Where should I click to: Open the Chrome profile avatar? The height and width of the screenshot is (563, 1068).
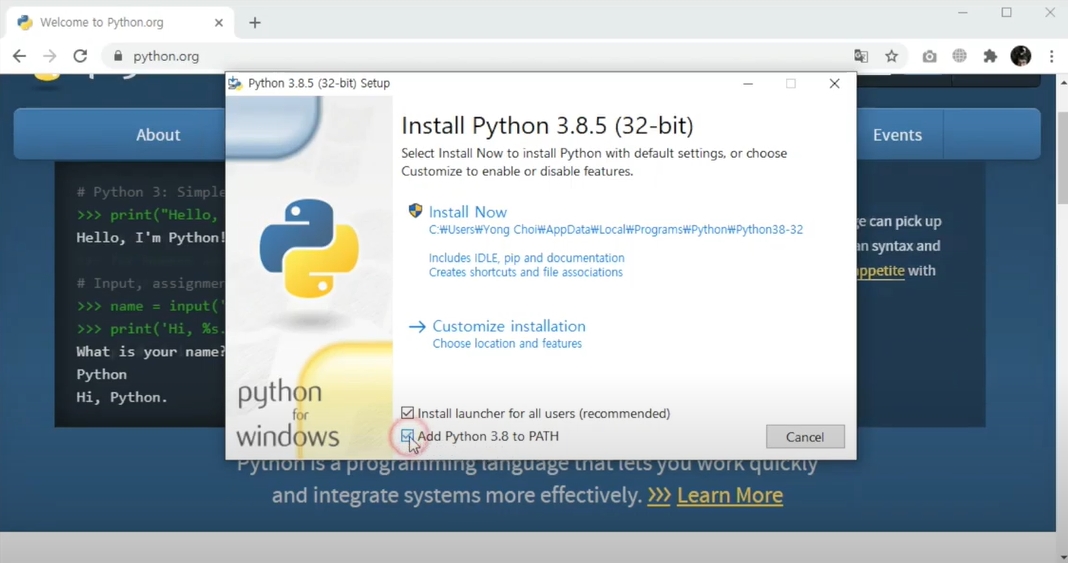[1020, 56]
